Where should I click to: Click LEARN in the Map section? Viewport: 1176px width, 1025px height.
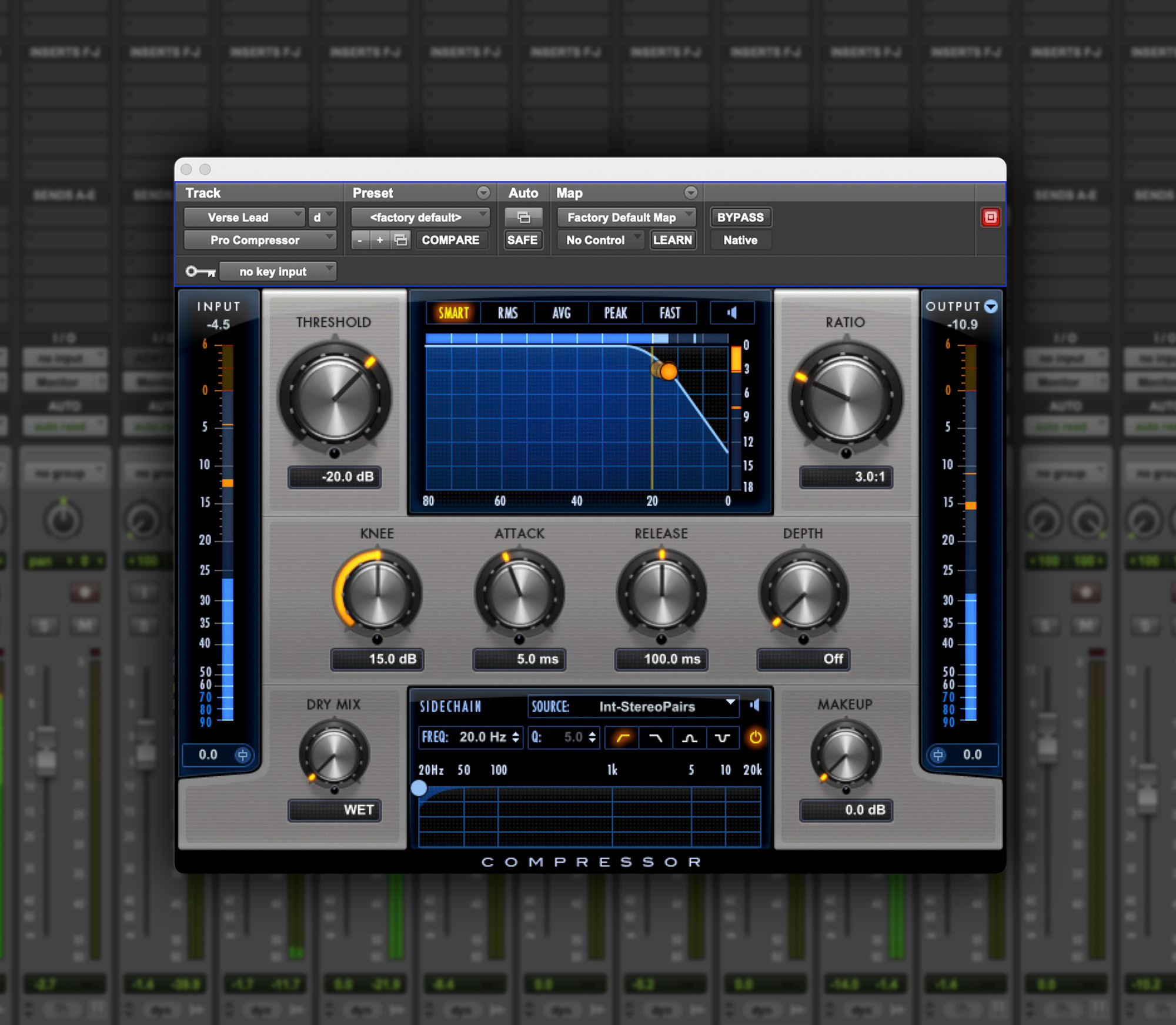[x=673, y=240]
